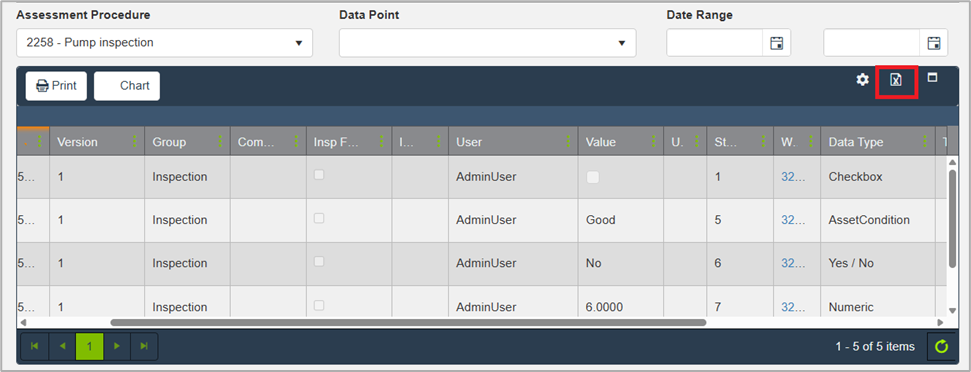Select the 'Good' value cell
This screenshot has width=971, height=372.
pos(620,220)
